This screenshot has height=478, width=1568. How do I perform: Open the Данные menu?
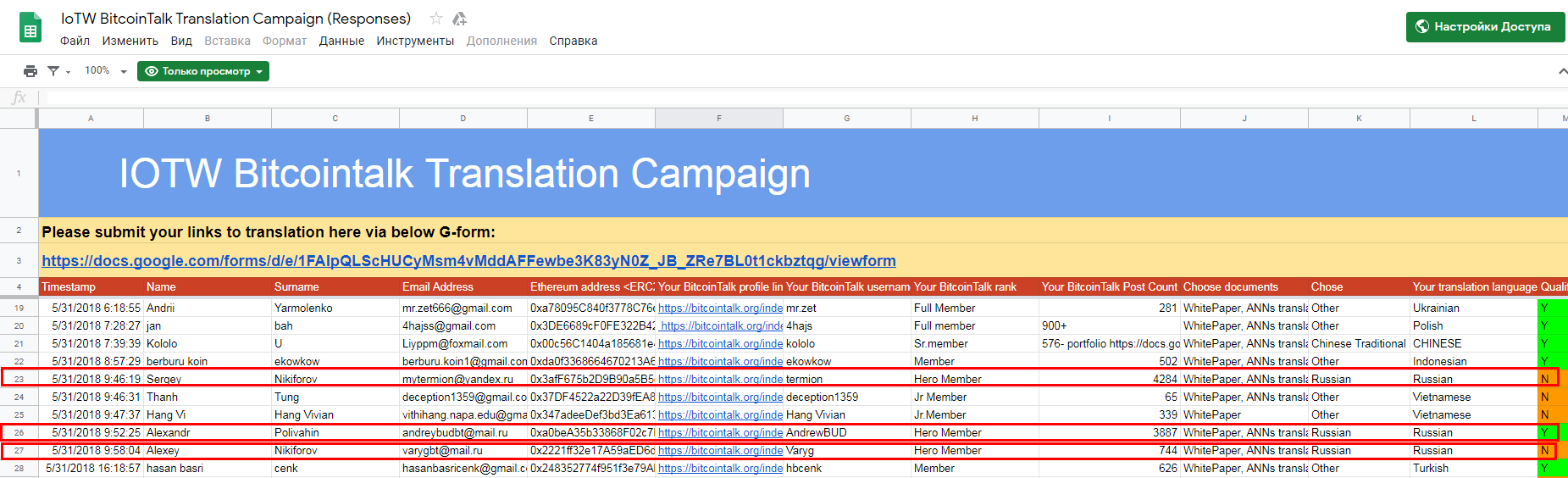pyautogui.click(x=341, y=41)
